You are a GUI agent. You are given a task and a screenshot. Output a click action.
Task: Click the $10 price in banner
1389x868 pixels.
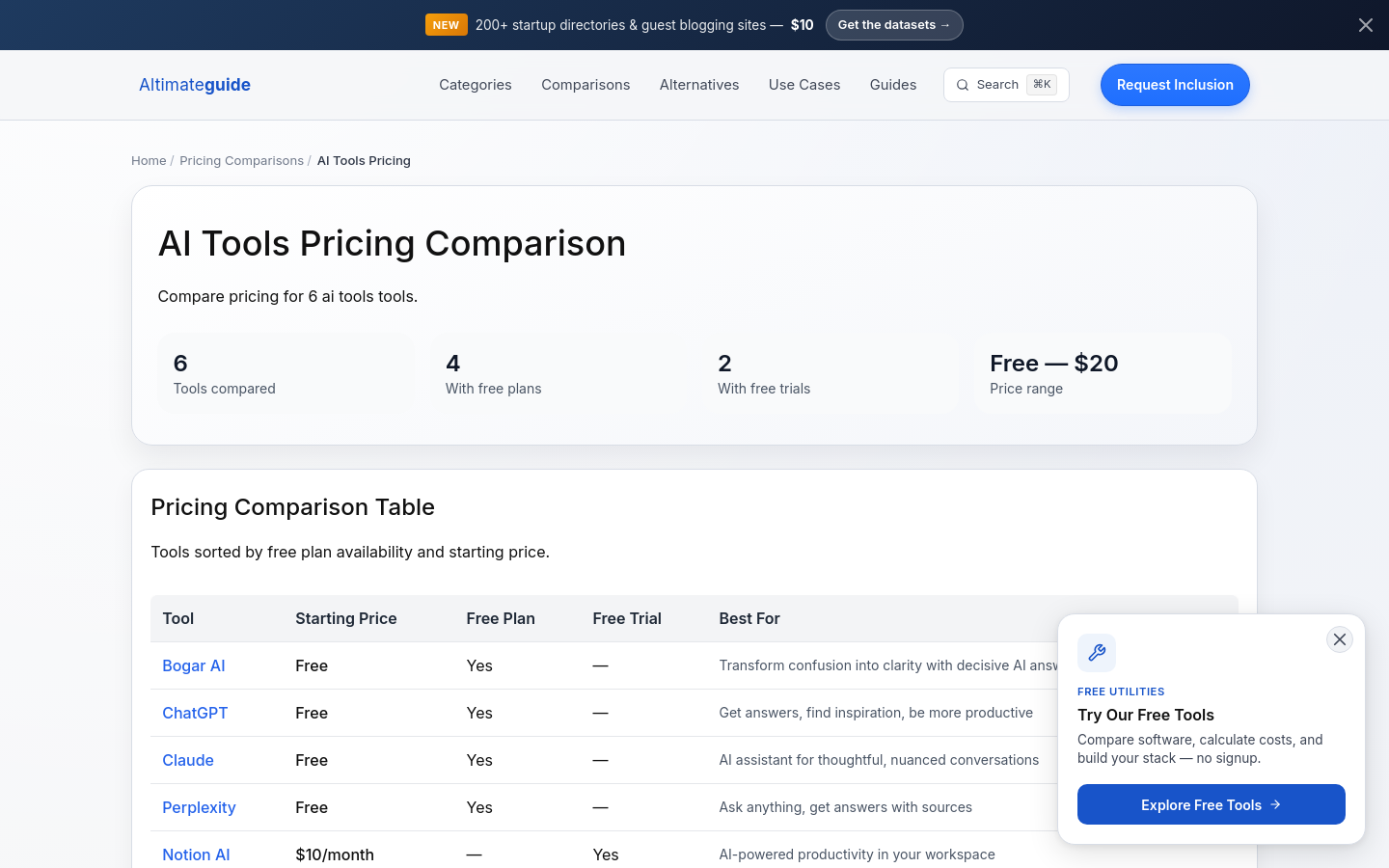pyautogui.click(x=803, y=25)
